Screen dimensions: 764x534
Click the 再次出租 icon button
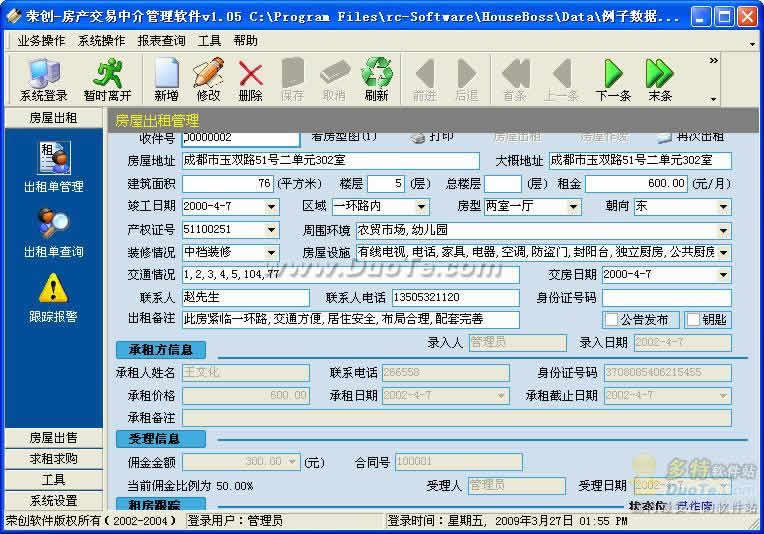coord(690,137)
